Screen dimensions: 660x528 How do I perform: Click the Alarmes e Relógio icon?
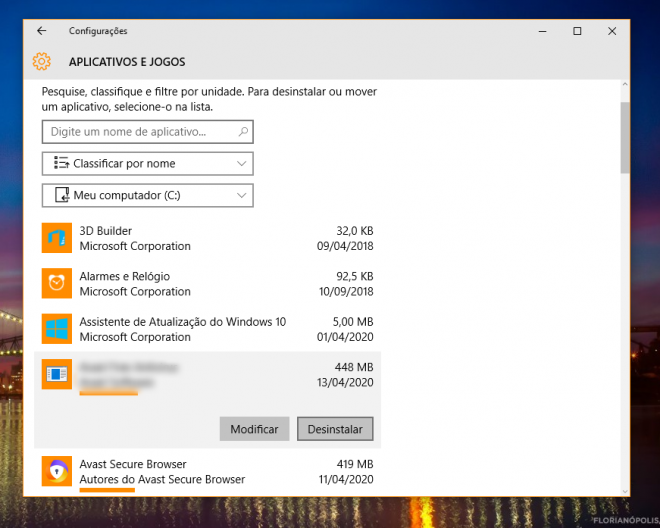57,283
